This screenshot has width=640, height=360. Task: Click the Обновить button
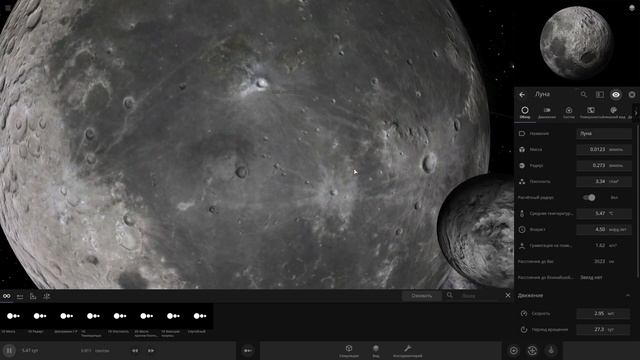(x=422, y=296)
